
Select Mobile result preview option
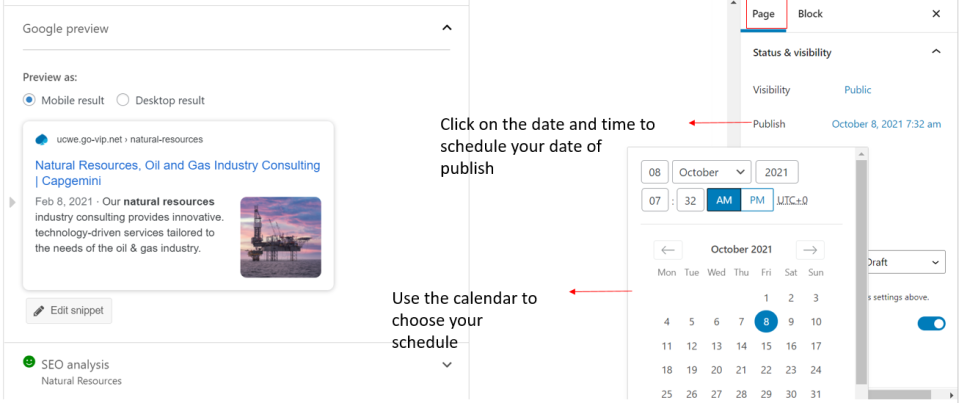29,100
